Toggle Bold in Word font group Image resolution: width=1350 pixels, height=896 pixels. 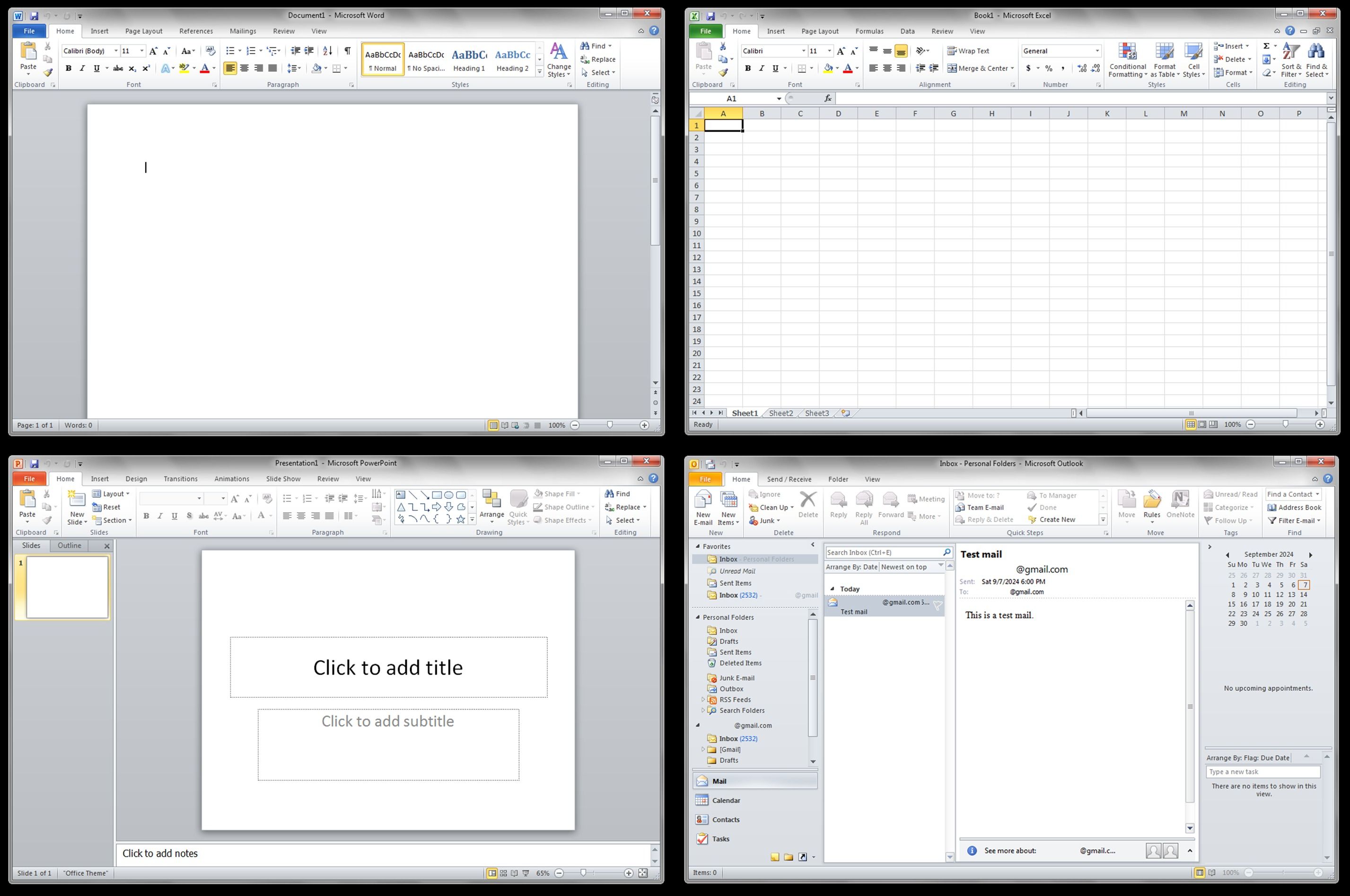coord(69,68)
